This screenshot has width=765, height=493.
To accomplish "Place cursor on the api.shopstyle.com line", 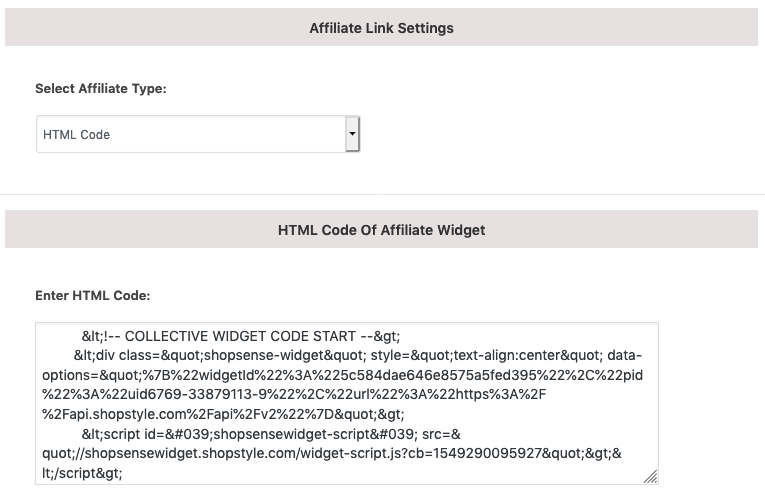I will [x=223, y=414].
